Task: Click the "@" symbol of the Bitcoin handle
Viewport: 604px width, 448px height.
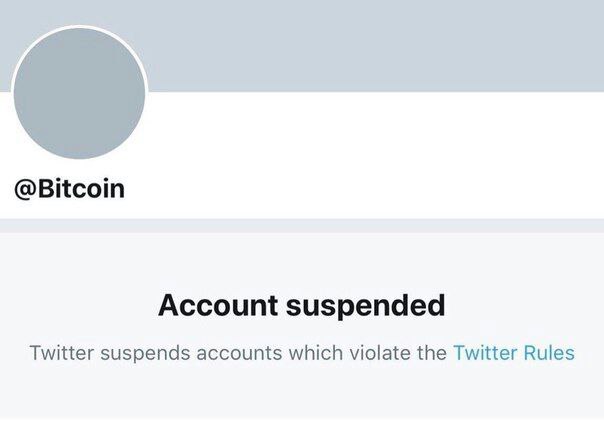Action: pyautogui.click(x=25, y=189)
